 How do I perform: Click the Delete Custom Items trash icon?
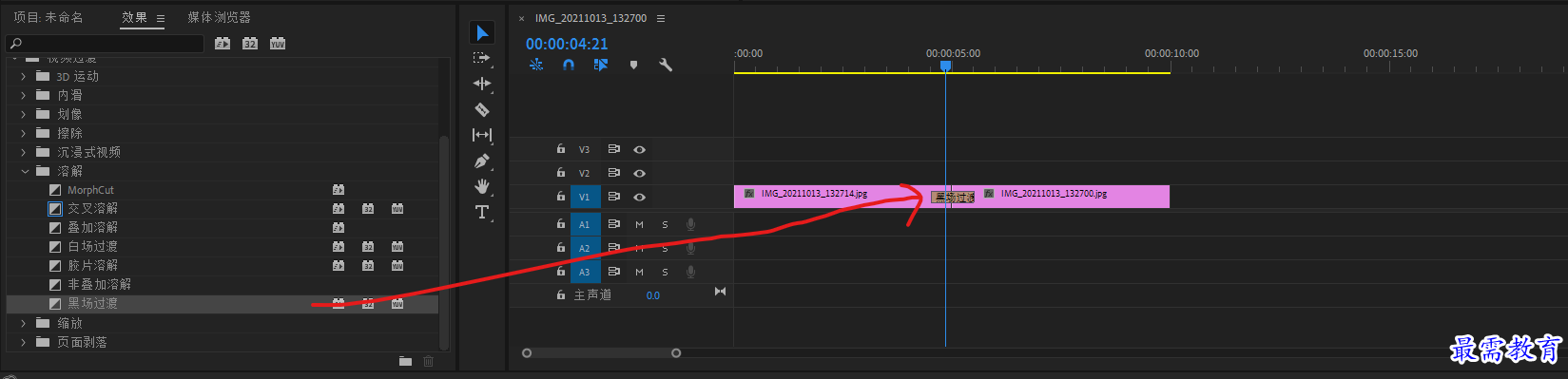pos(428,361)
